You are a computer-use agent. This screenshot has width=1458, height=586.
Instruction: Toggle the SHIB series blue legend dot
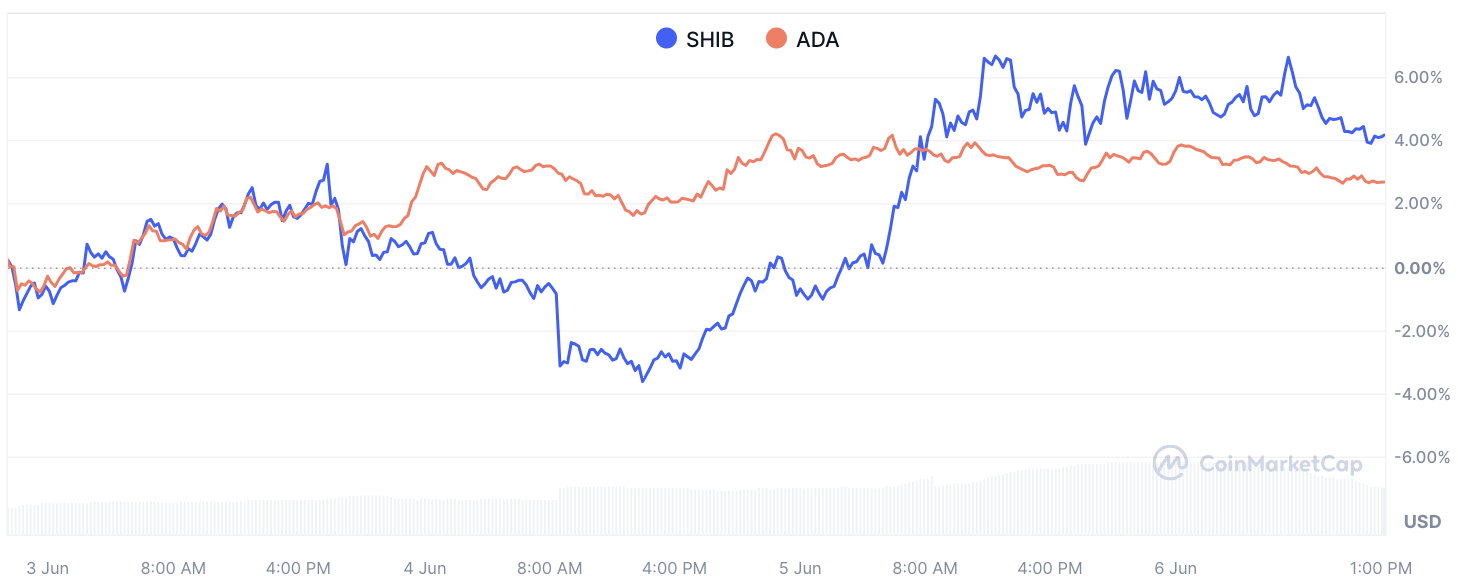[x=666, y=39]
